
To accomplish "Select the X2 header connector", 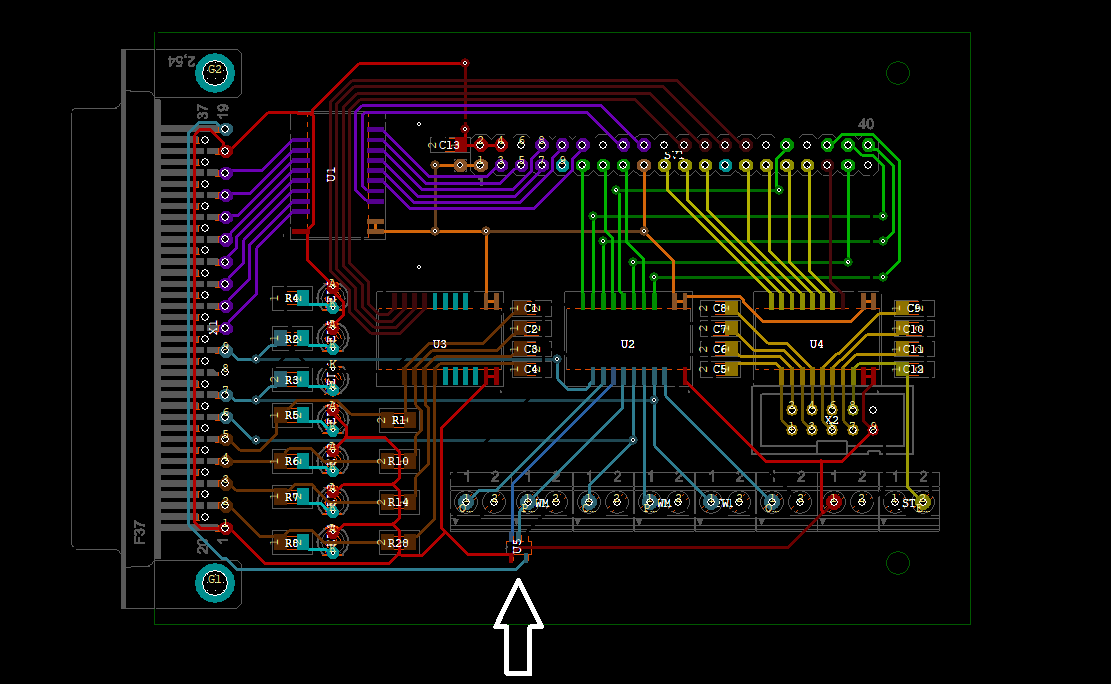I will point(832,420).
